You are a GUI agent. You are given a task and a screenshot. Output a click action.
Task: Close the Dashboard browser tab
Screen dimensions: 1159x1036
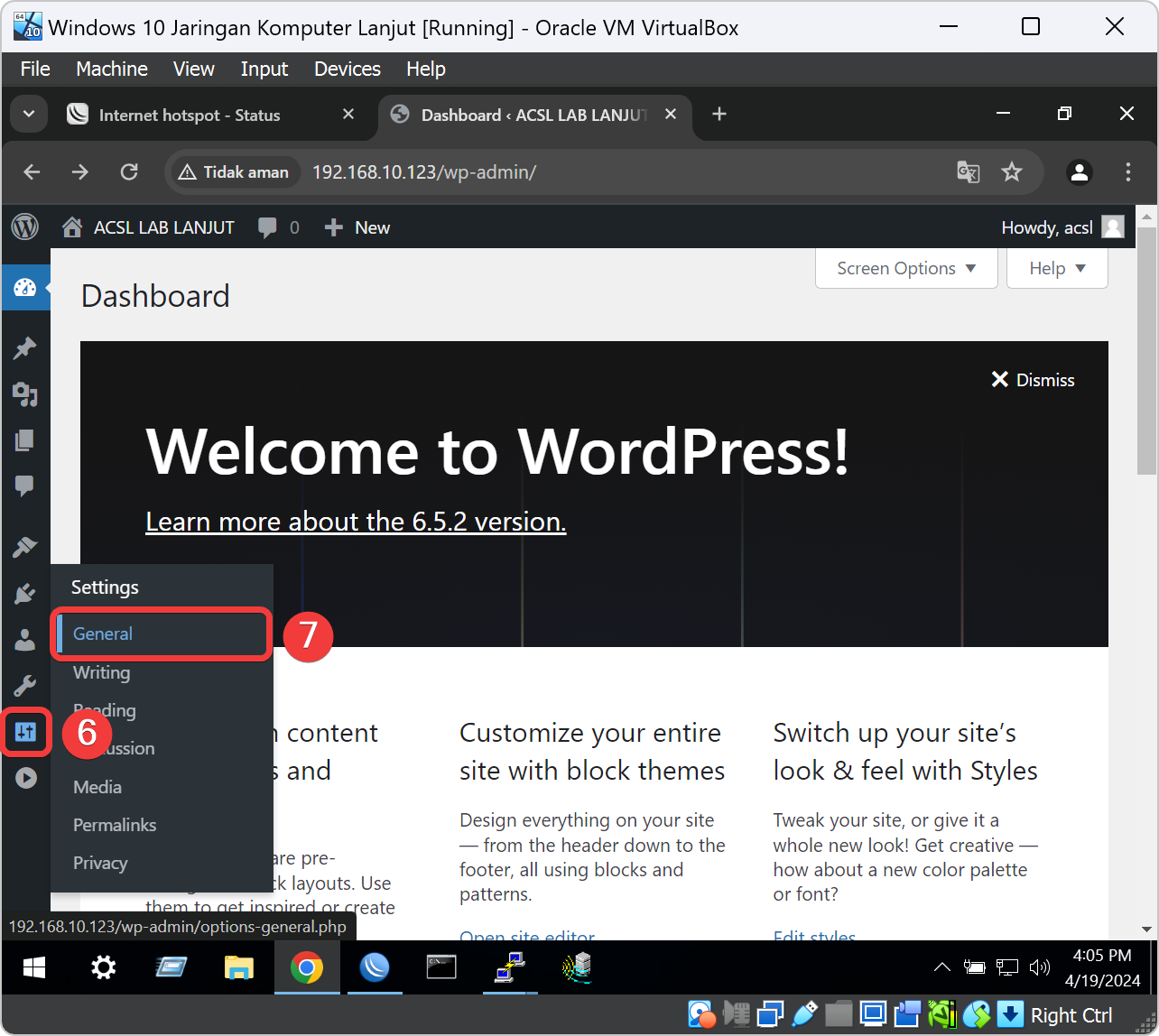point(671,115)
